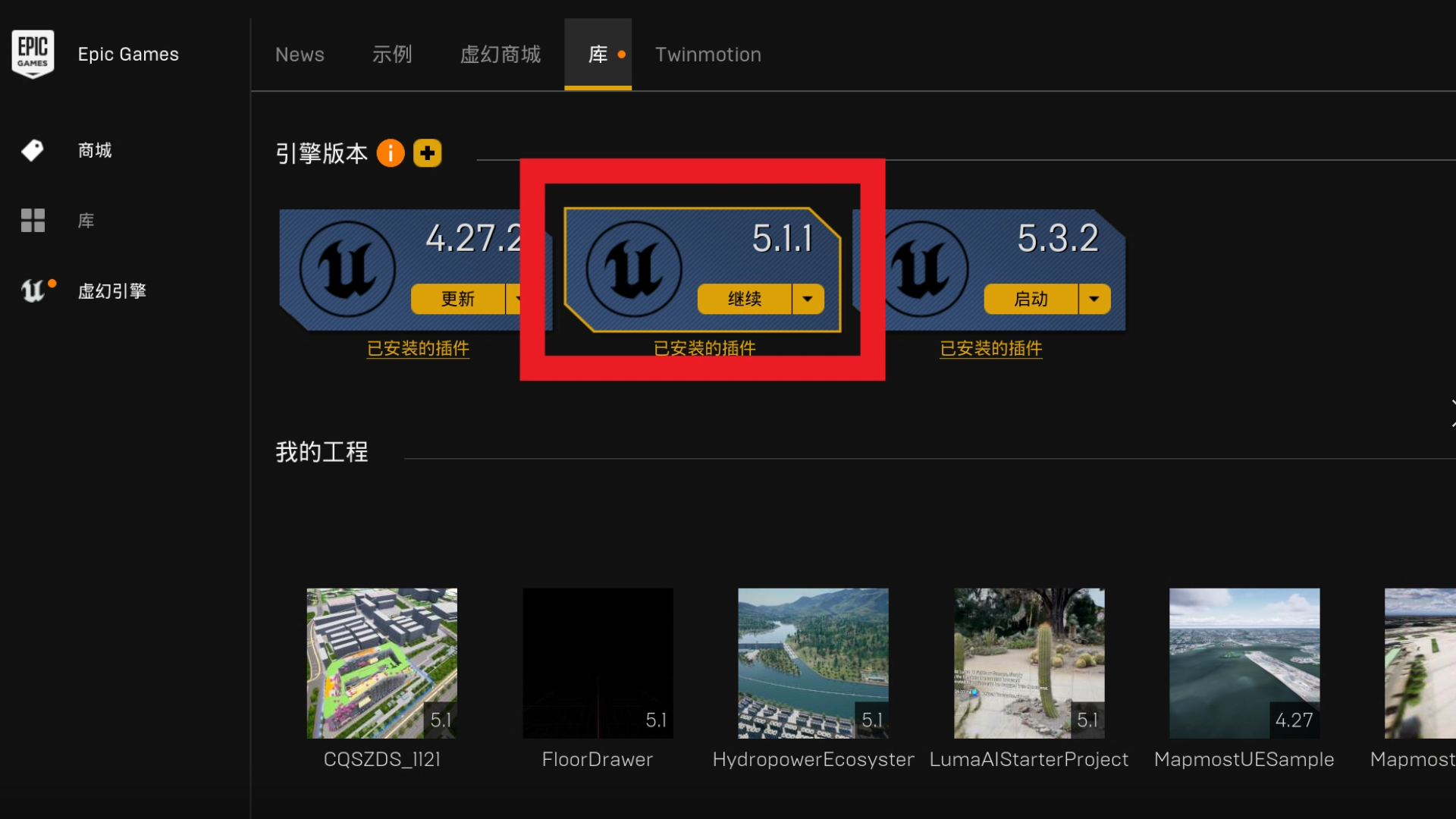Click the MapmostUESample name label
This screenshot has height=819, width=1456.
[1244, 759]
